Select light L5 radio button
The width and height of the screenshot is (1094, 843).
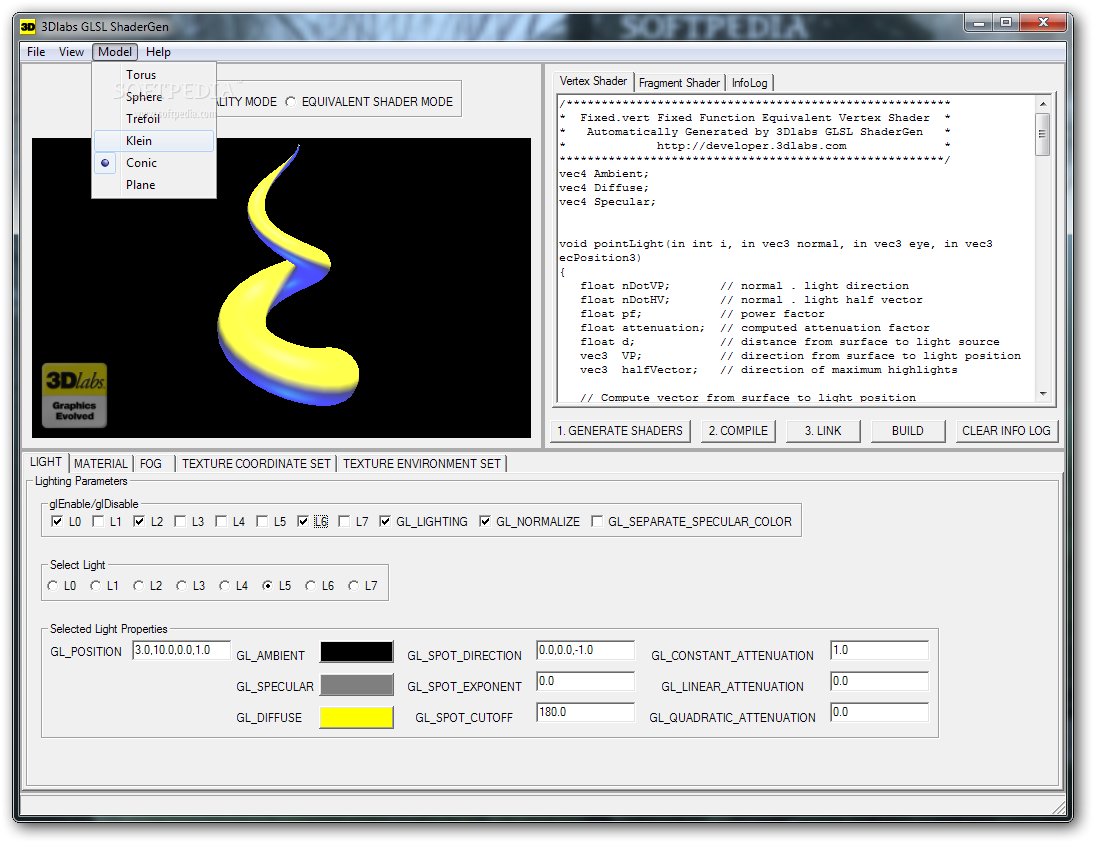coord(267,586)
